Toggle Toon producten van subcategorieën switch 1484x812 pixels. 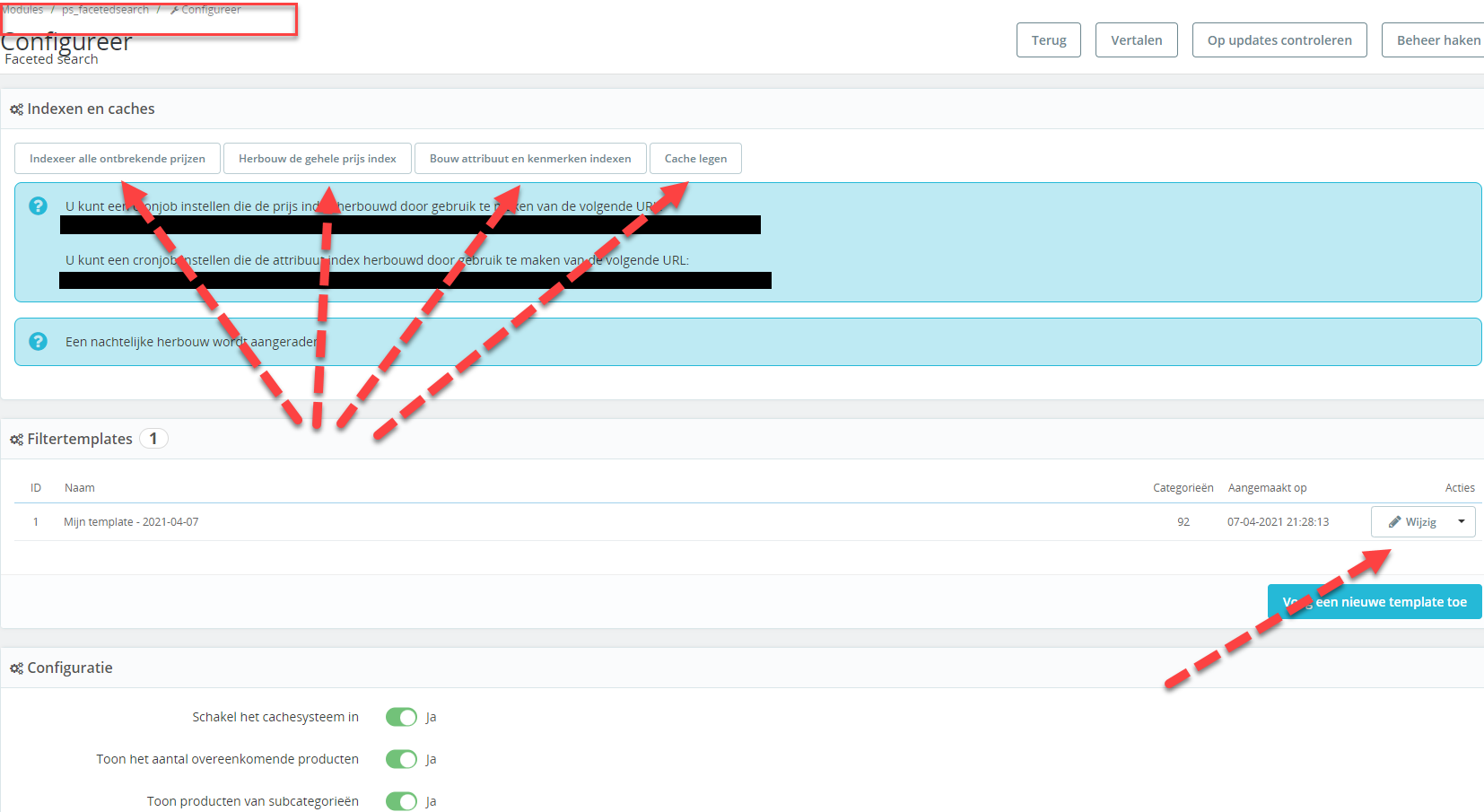coord(401,801)
